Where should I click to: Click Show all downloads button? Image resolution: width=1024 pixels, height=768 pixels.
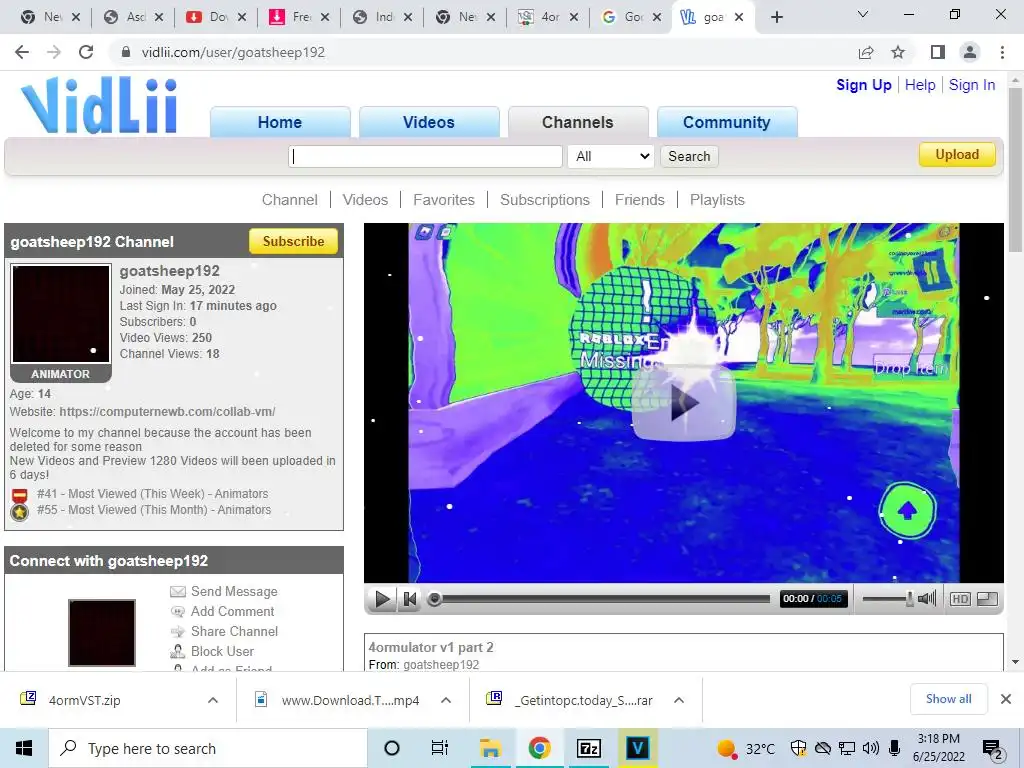948,699
